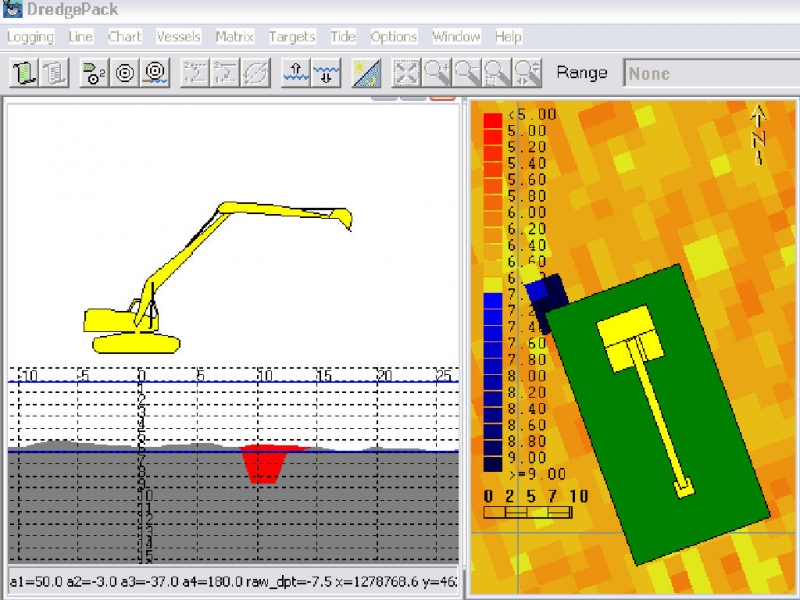Open the Tide menu
Viewport: 800px width, 600px height.
pos(343,37)
